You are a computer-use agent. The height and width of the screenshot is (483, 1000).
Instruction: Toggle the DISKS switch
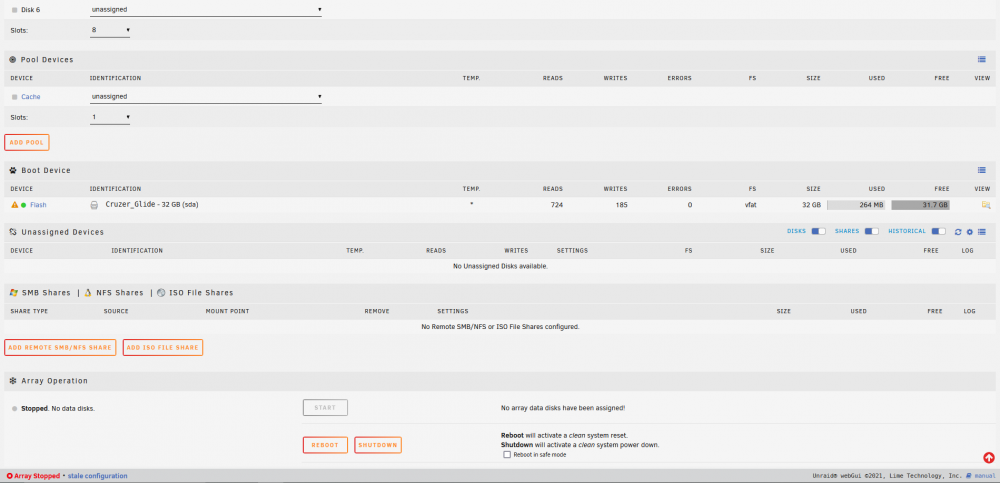point(818,231)
